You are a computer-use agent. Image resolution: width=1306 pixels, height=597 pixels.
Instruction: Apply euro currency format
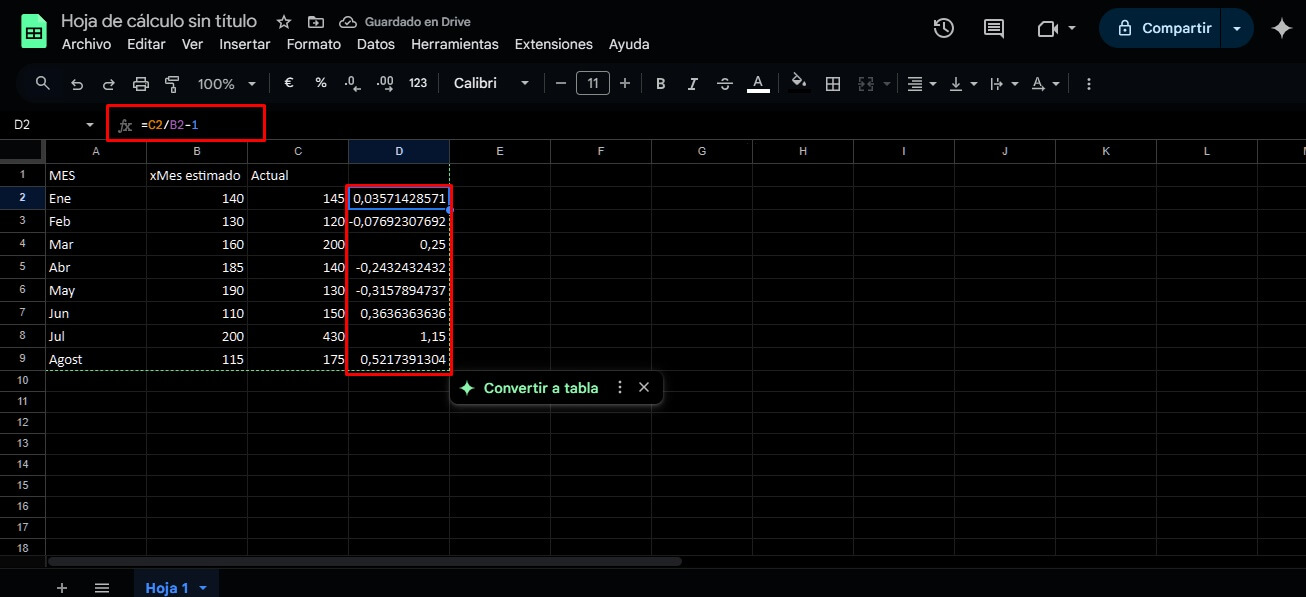(x=289, y=84)
